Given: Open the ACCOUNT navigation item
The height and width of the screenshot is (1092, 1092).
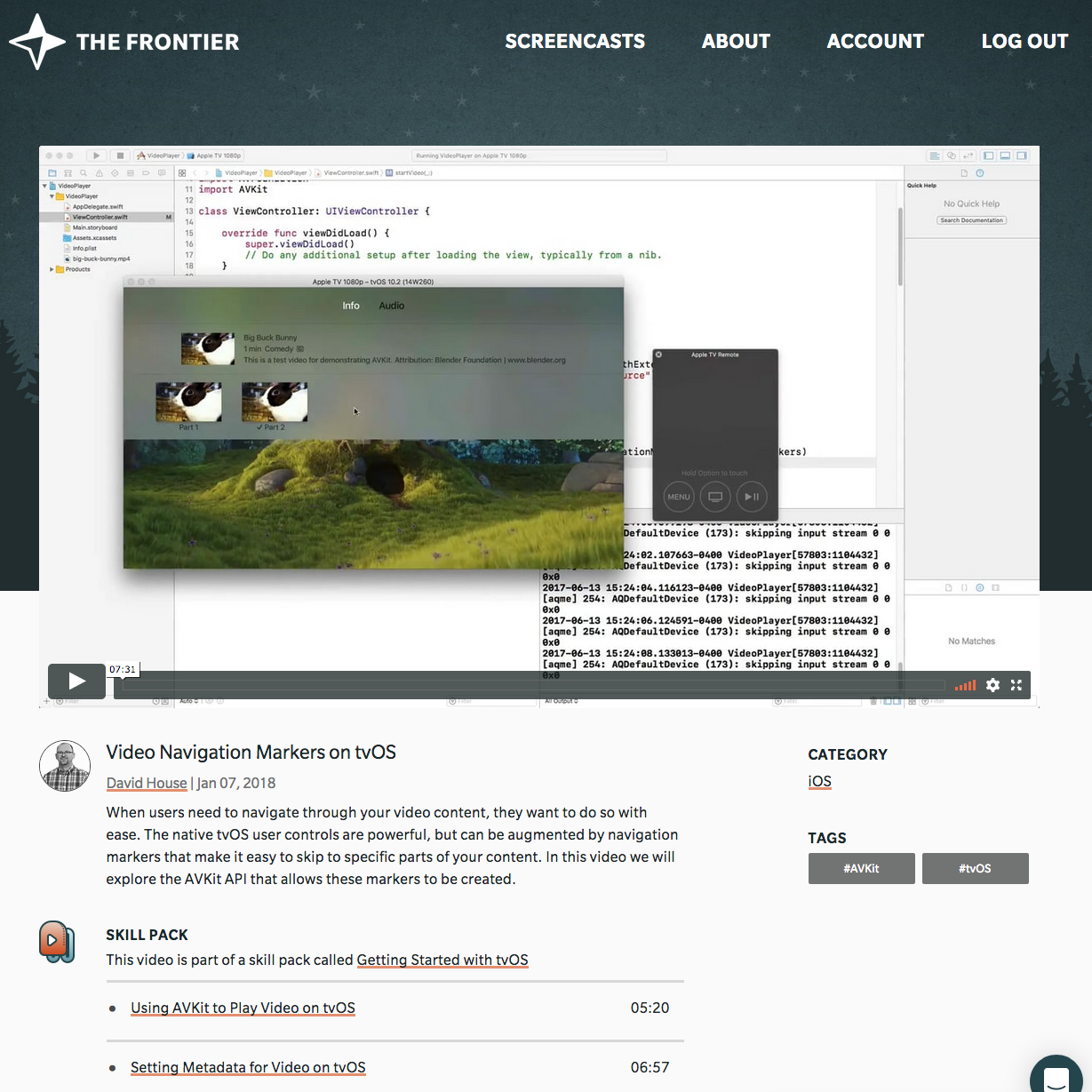Looking at the screenshot, I should (x=875, y=41).
